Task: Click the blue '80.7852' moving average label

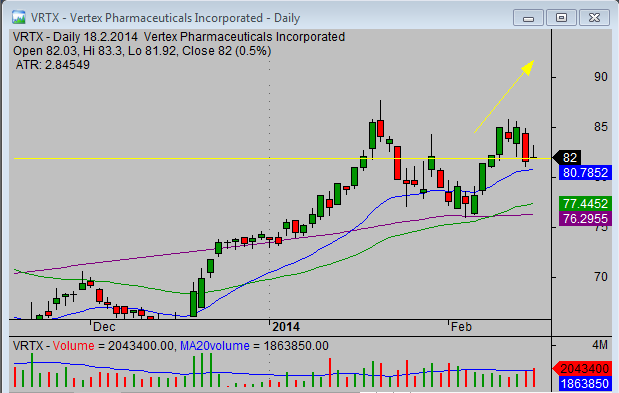Action: coord(585,173)
